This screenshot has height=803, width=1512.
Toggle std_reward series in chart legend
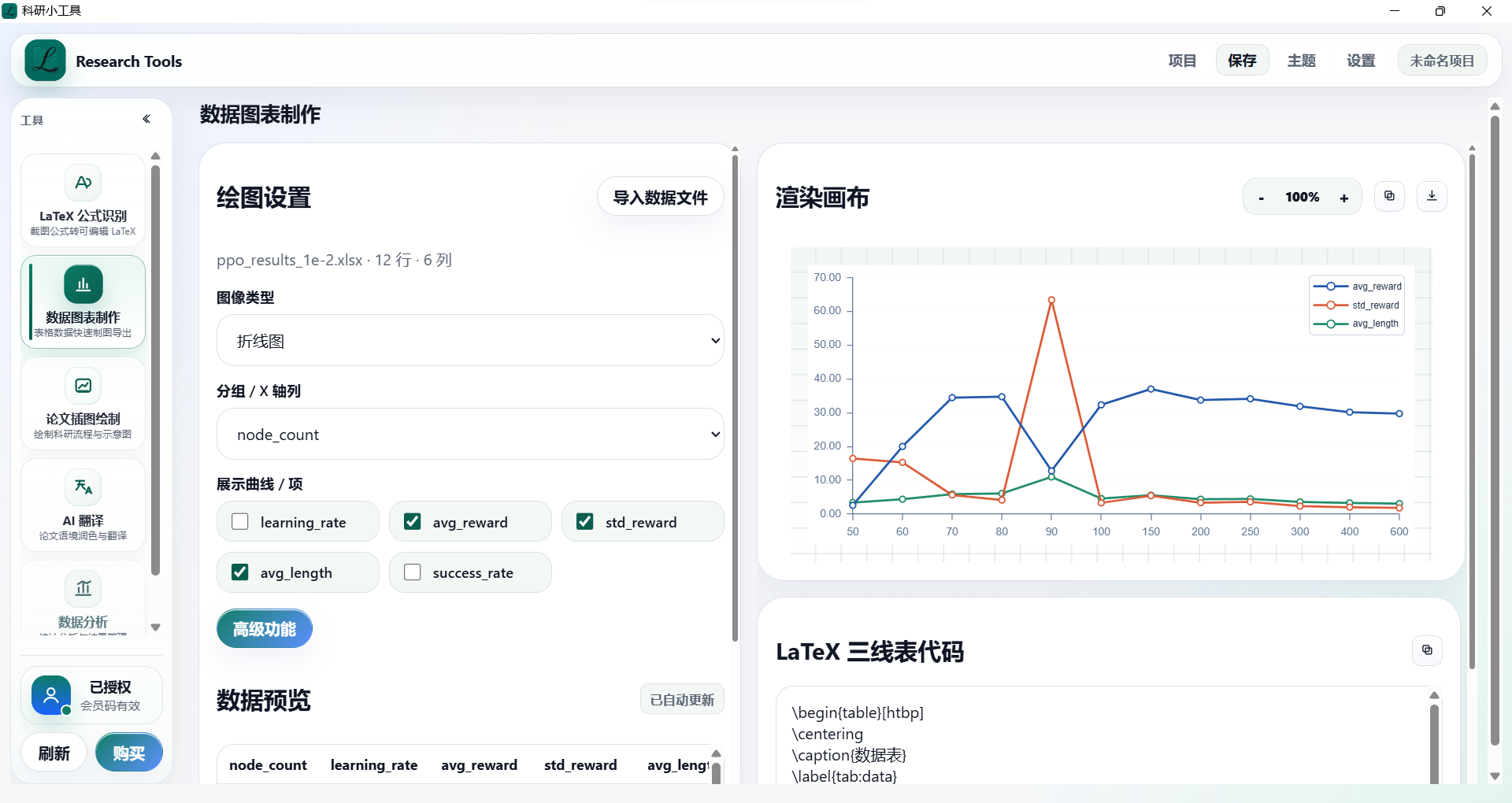pyautogui.click(x=1357, y=305)
